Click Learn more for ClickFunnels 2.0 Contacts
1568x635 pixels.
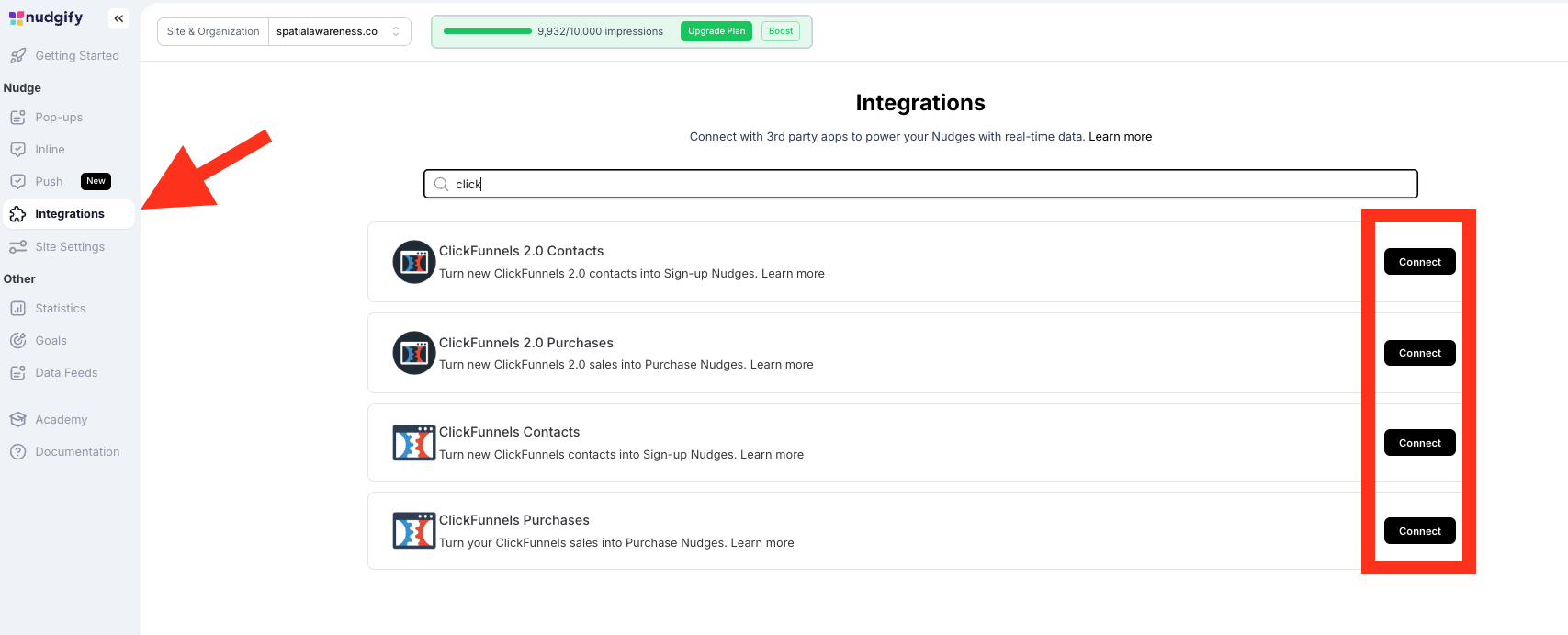click(793, 274)
